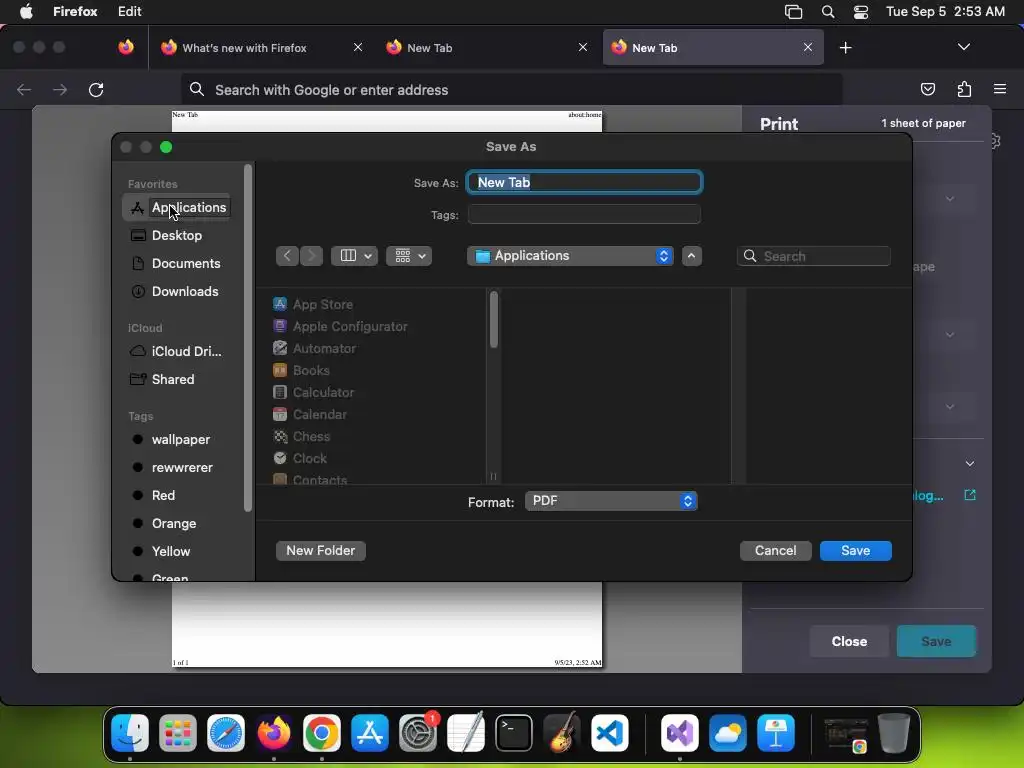Open Firefox extensions puzzle icon
This screenshot has height=768, width=1024.
tap(964, 89)
